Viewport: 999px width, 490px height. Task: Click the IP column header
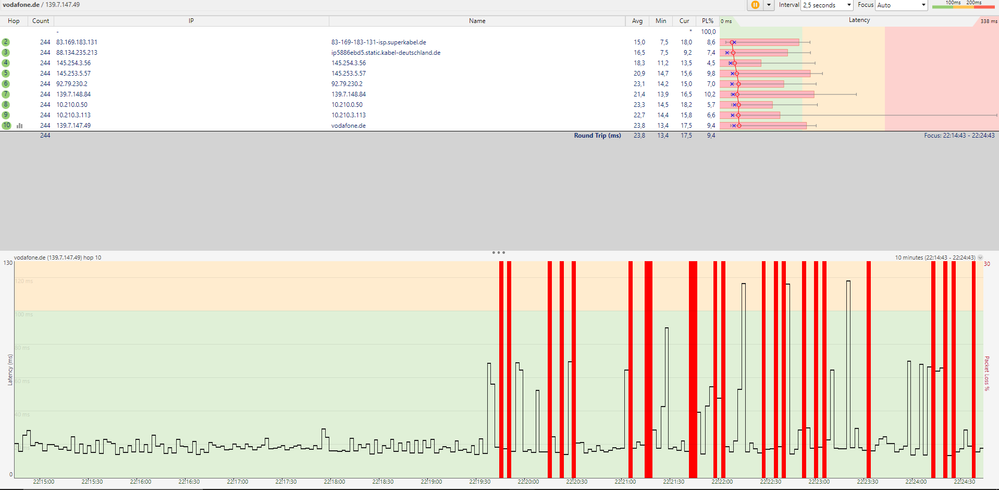point(191,21)
